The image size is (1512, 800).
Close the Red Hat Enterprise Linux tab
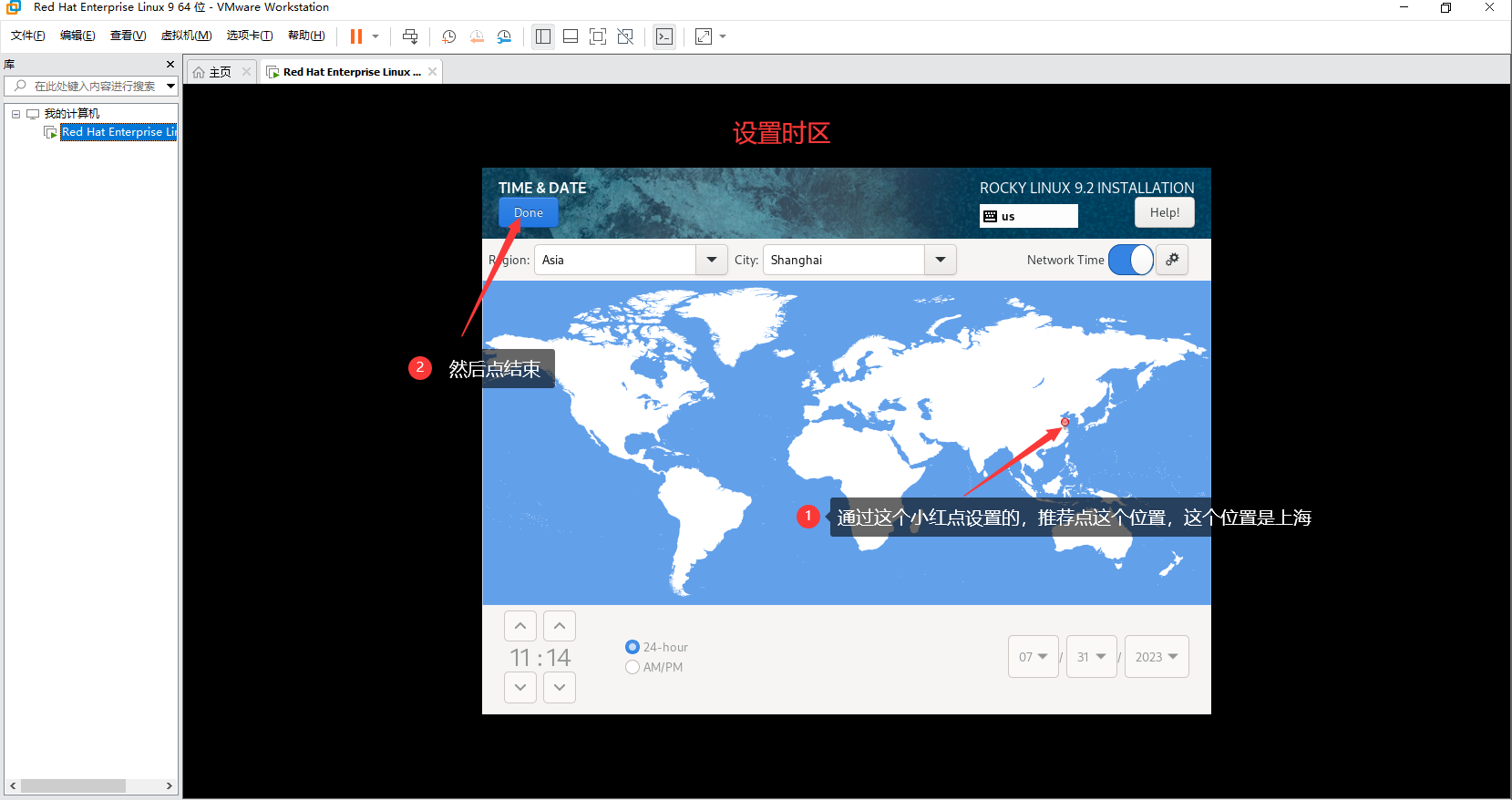point(433,72)
